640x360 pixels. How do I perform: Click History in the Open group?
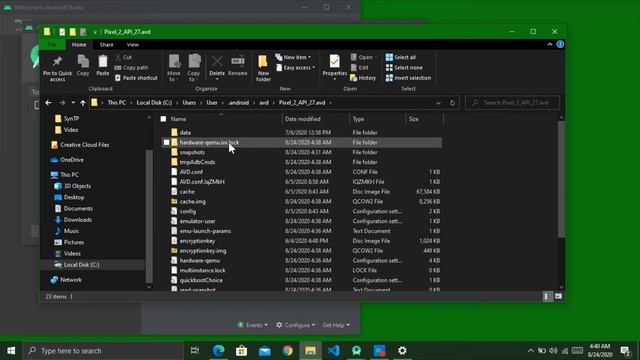tap(363, 78)
